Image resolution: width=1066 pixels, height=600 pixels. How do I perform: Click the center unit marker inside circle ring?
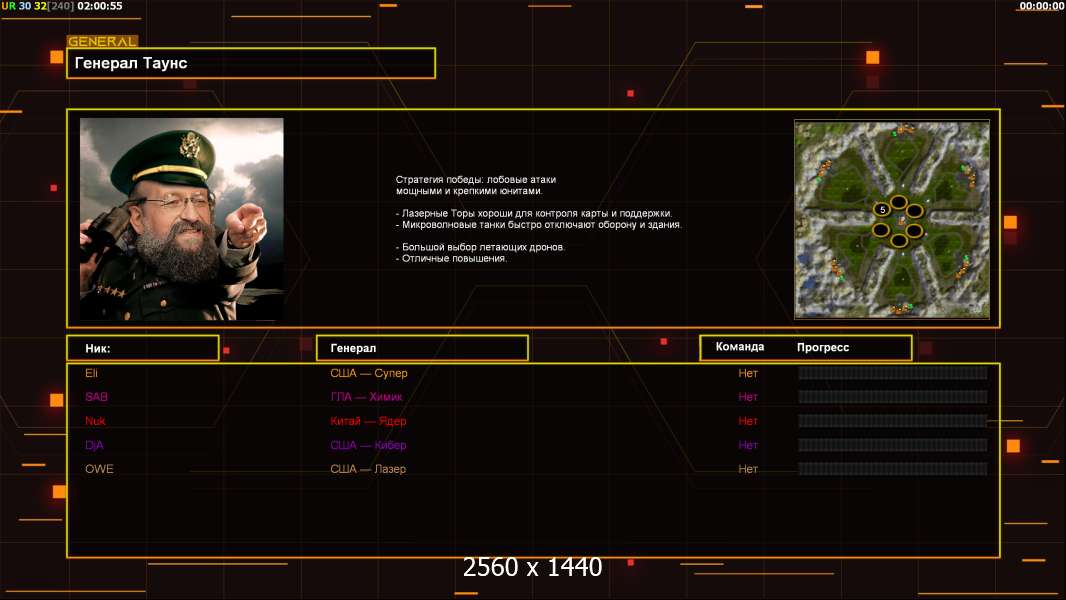coord(899,221)
